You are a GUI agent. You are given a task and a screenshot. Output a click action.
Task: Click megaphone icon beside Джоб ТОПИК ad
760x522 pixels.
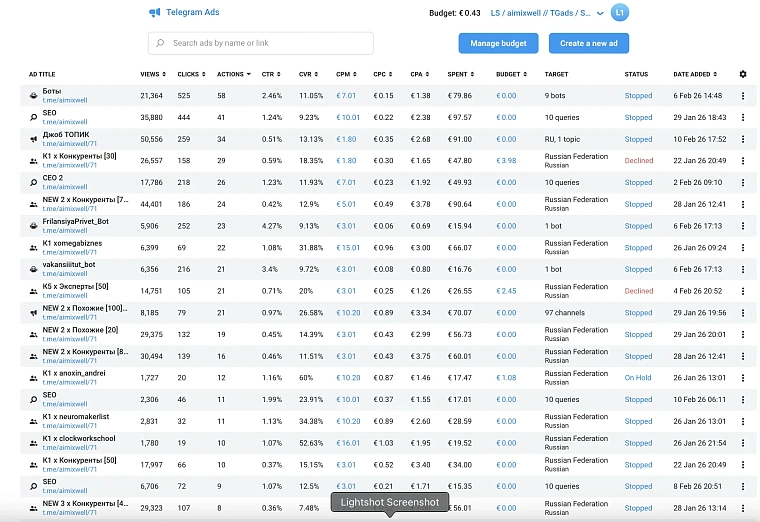(x=33, y=139)
